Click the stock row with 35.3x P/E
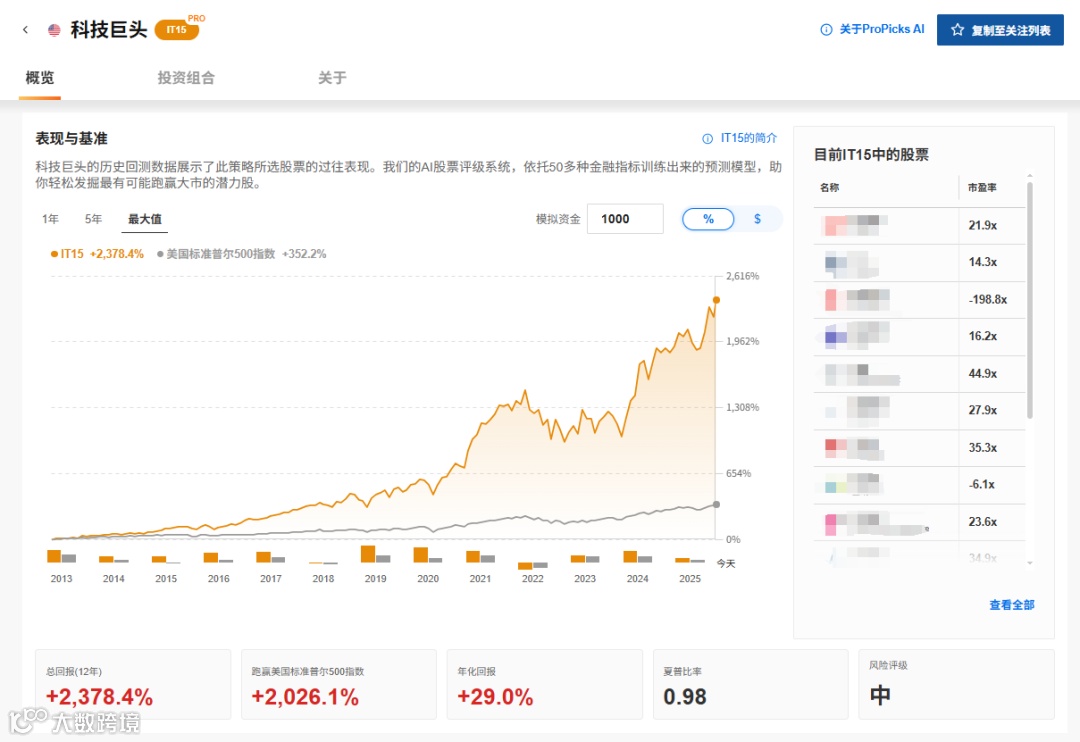The width and height of the screenshot is (1080, 742). pos(920,448)
